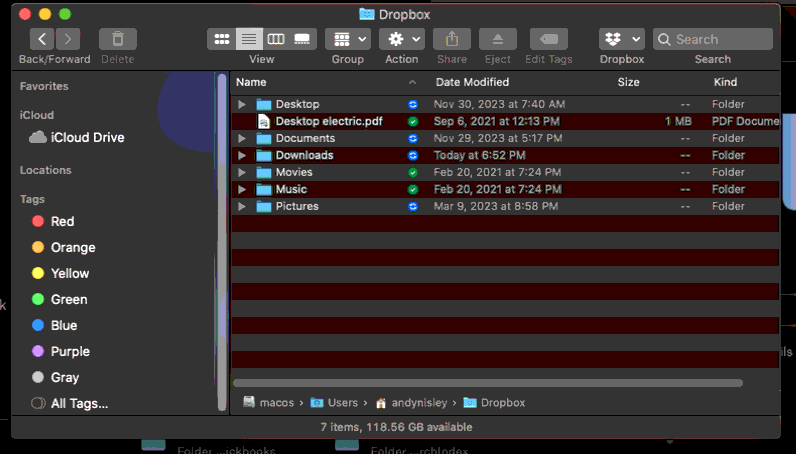Click the Favorites sidebar heading
Image resolution: width=796 pixels, height=454 pixels.
44,86
